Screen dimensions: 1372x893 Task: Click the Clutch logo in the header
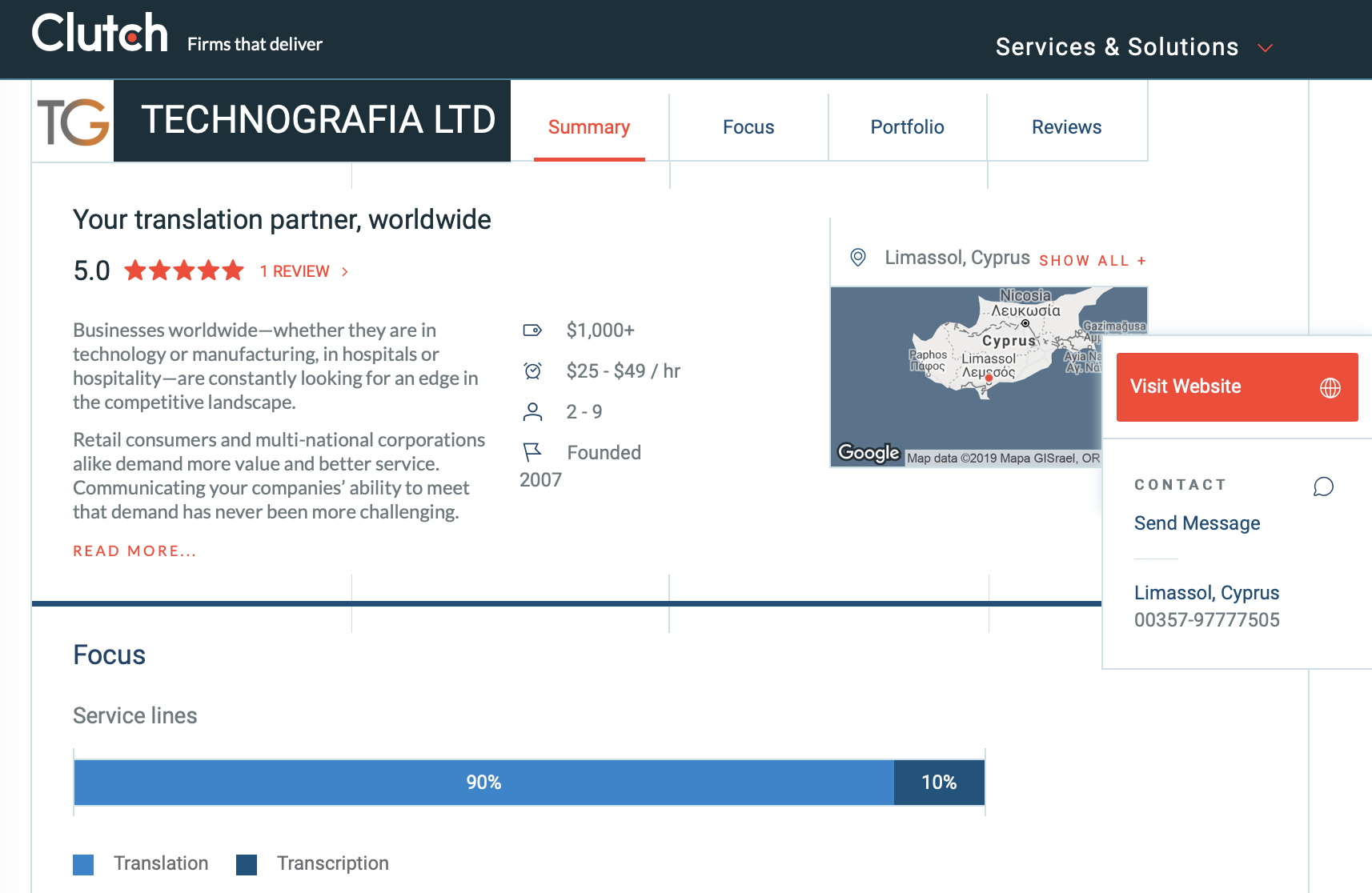99,34
